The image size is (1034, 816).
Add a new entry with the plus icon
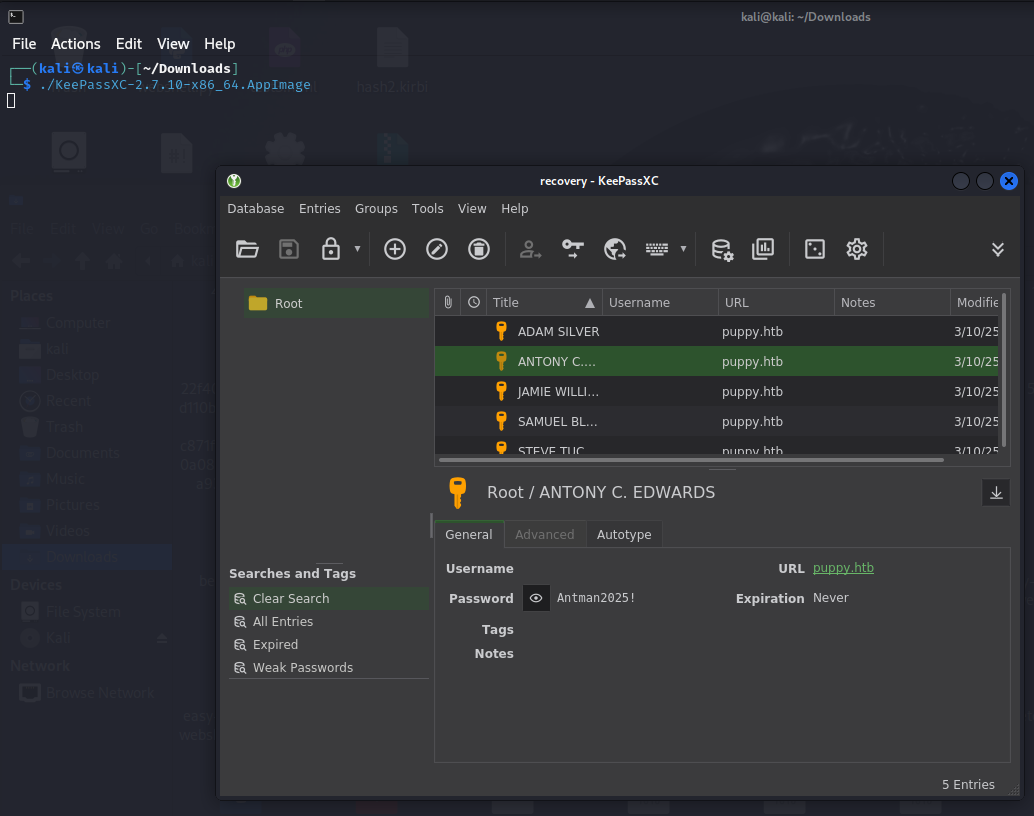tap(395, 249)
